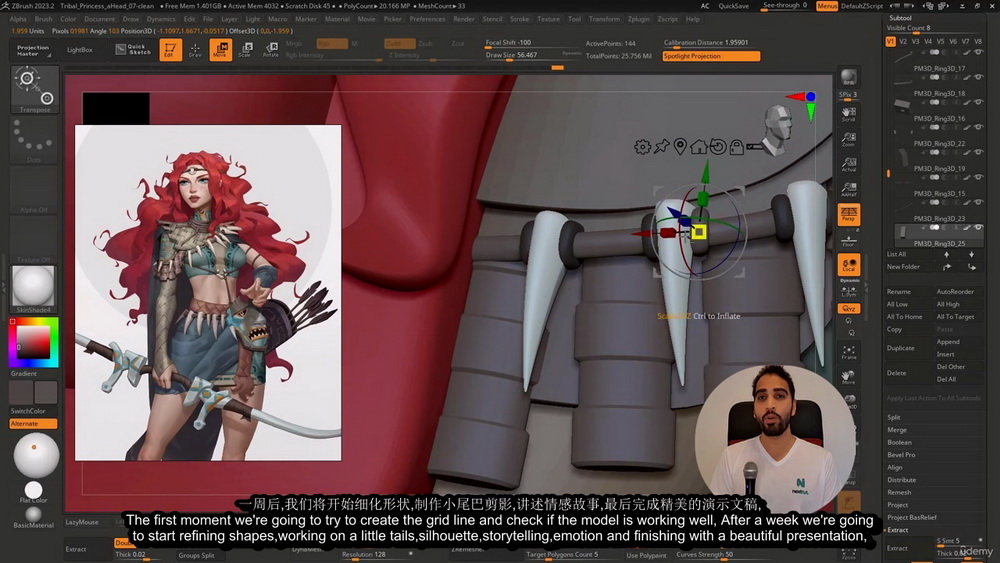
Task: Open the Texture menu
Action: (548, 19)
